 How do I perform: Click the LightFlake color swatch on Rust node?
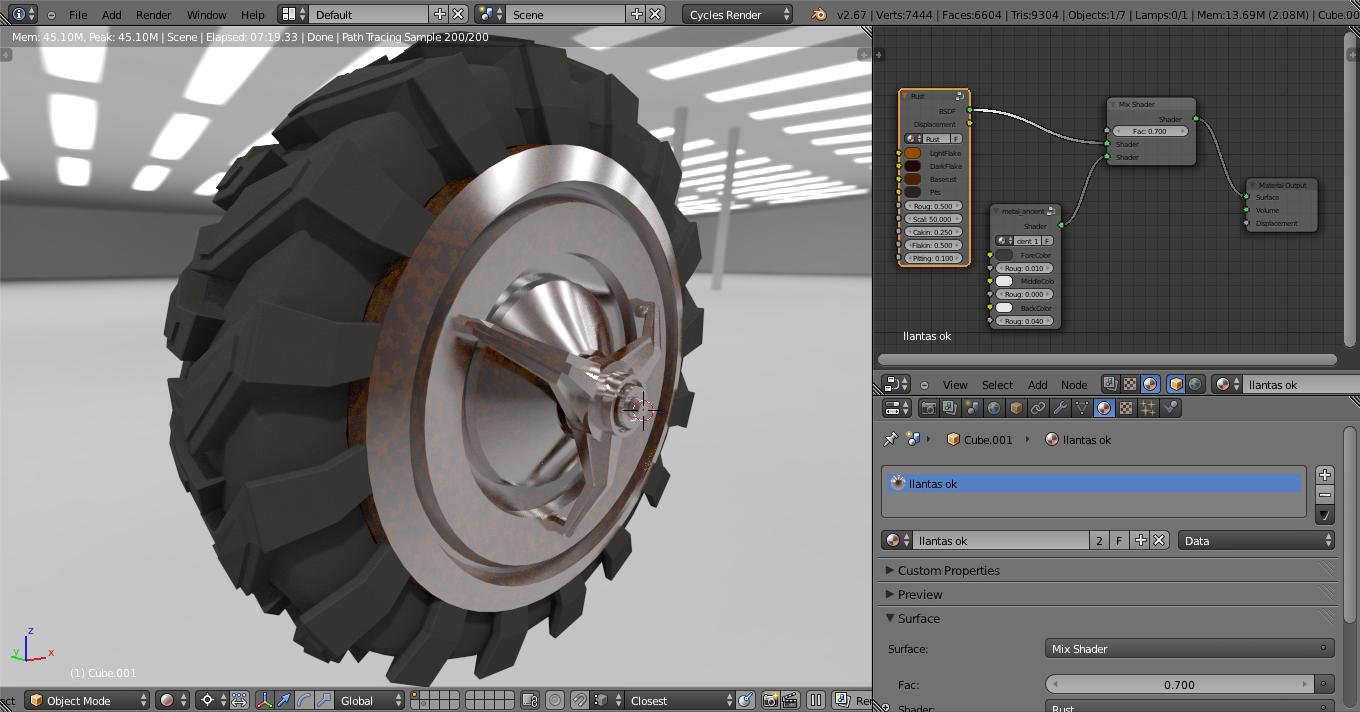point(913,154)
